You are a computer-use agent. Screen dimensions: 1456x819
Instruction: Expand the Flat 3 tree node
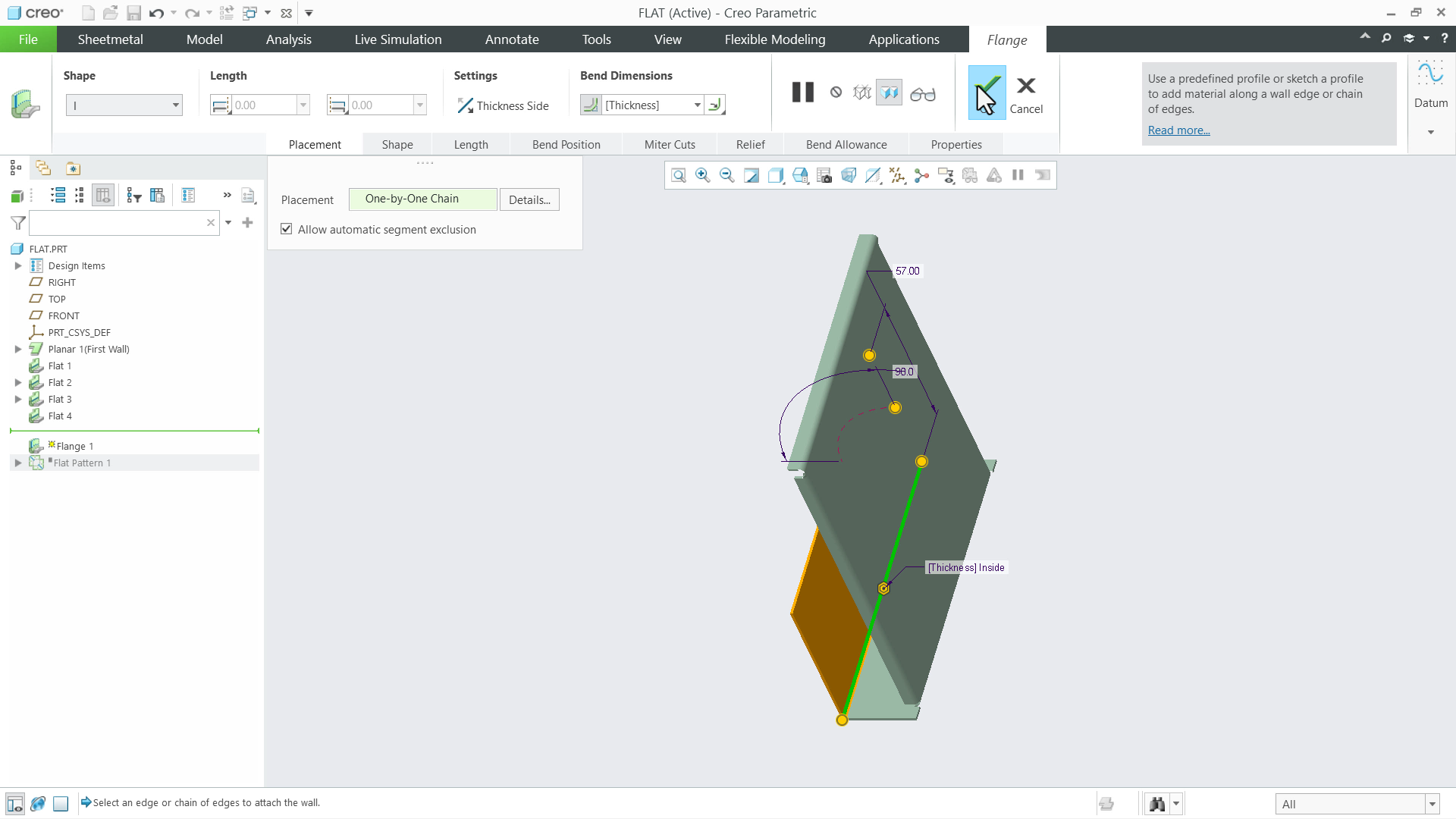(17, 400)
